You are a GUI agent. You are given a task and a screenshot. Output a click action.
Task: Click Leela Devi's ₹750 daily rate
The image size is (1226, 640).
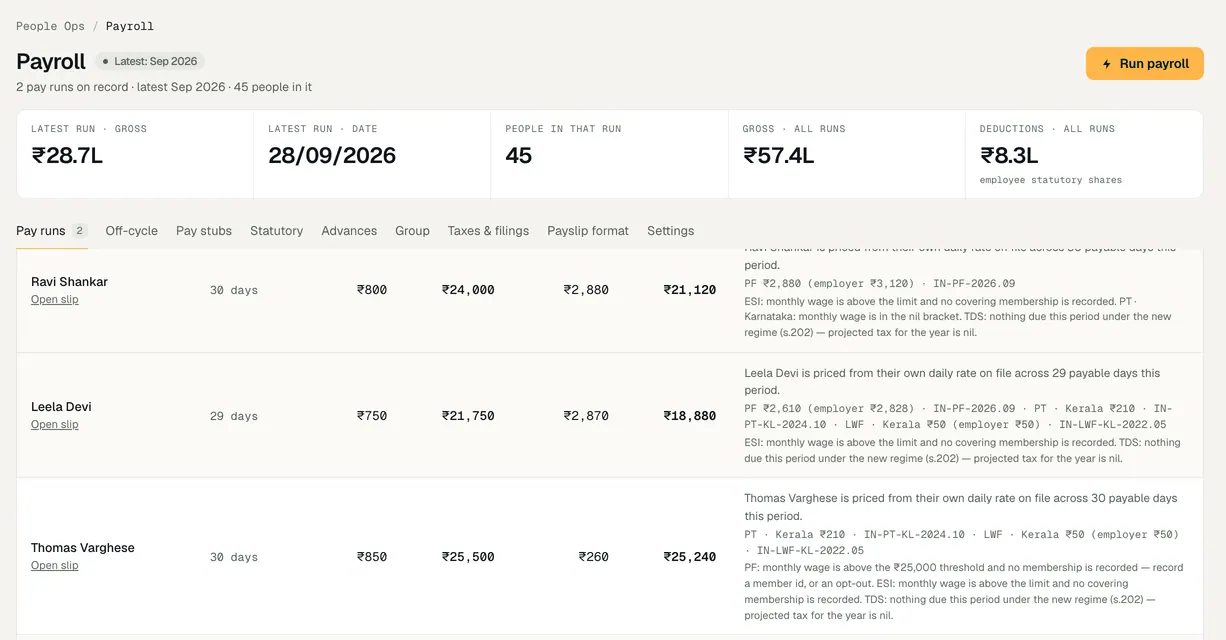pyautogui.click(x=372, y=416)
